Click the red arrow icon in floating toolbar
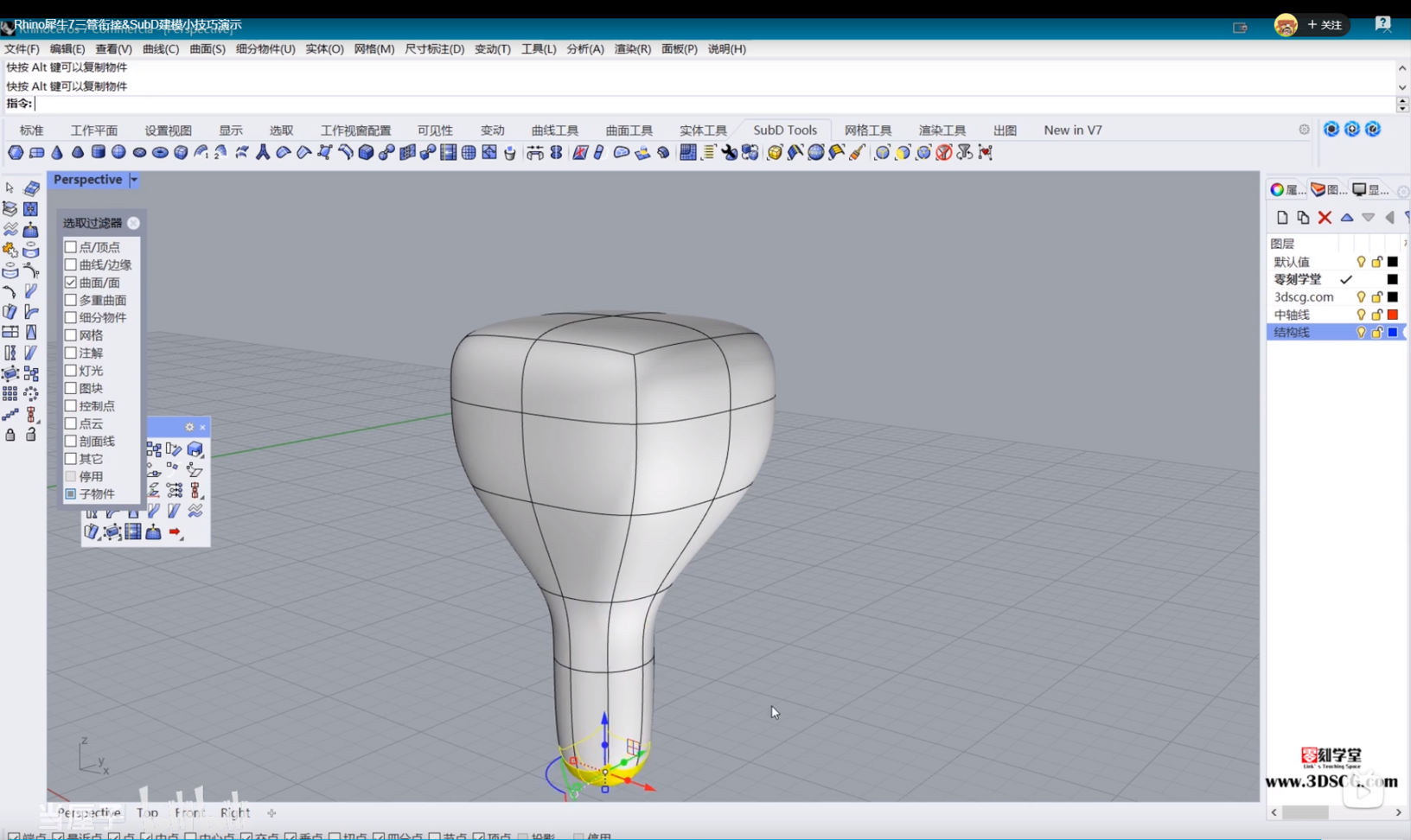1411x840 pixels. pos(175,532)
